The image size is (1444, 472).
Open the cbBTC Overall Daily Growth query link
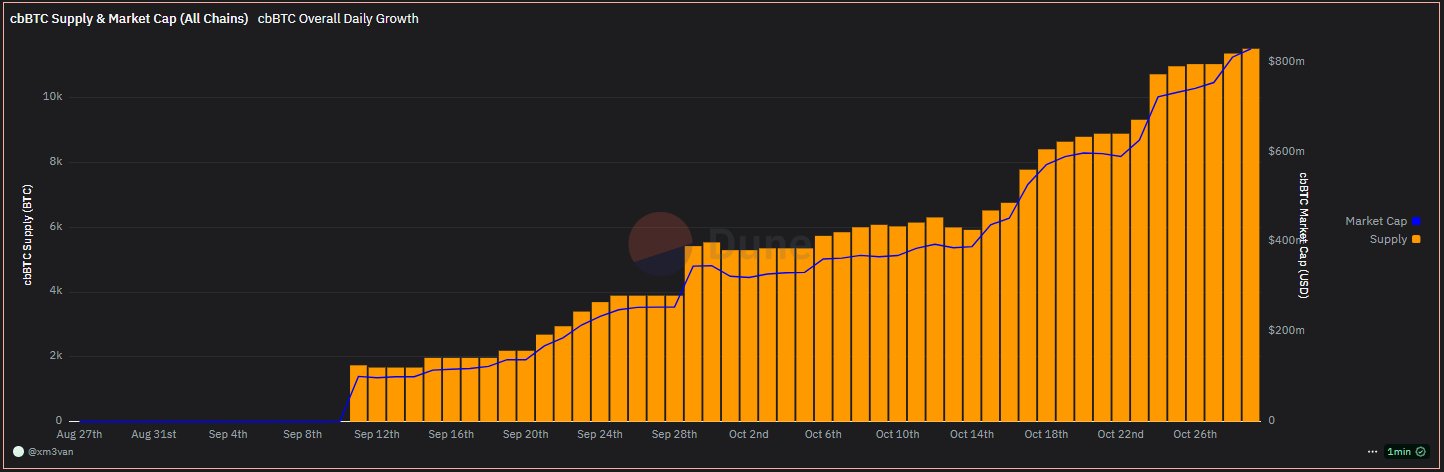click(x=338, y=19)
